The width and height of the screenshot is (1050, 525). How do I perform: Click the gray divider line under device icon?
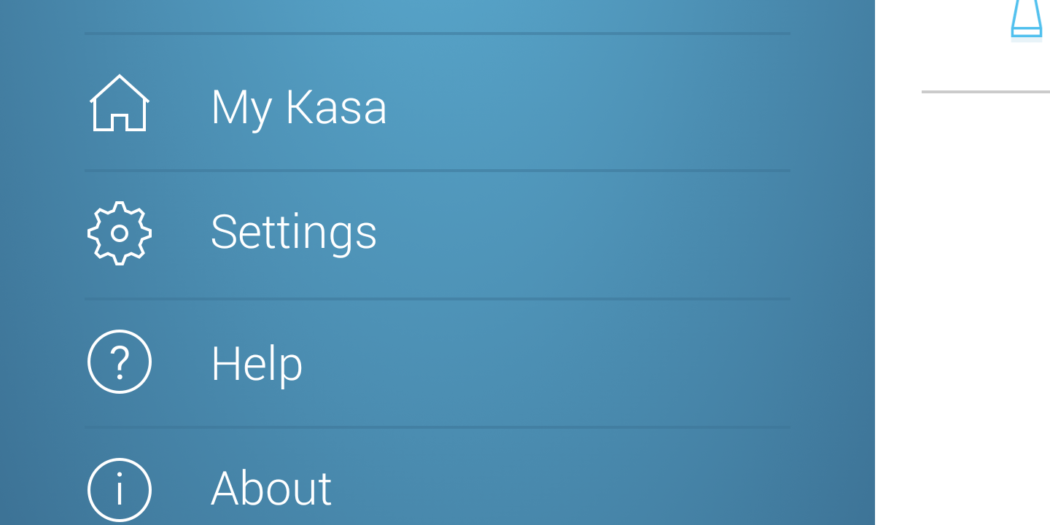point(985,91)
